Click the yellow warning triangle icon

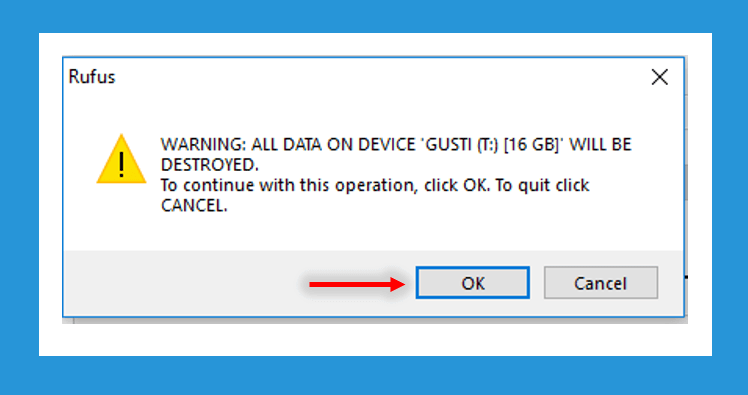coord(121,159)
